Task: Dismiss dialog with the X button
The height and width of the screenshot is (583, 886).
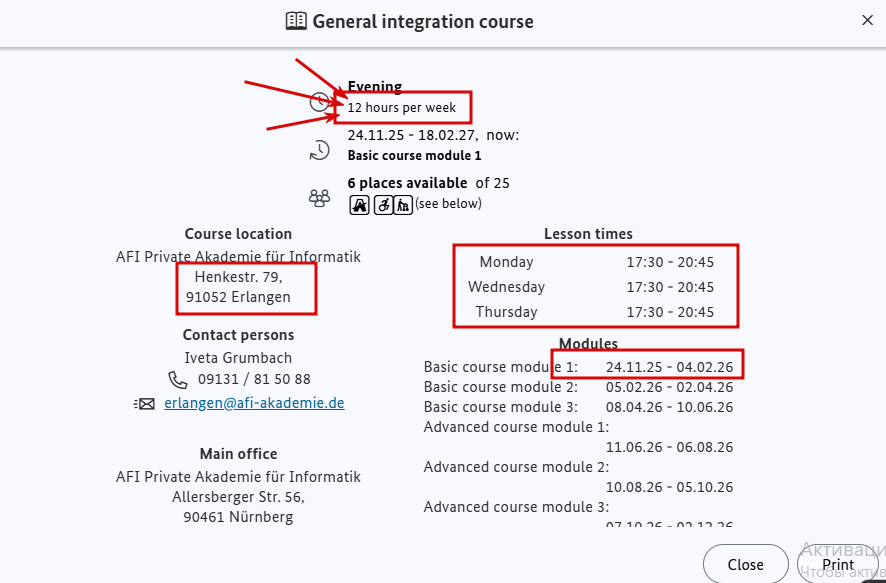Action: click(x=867, y=20)
